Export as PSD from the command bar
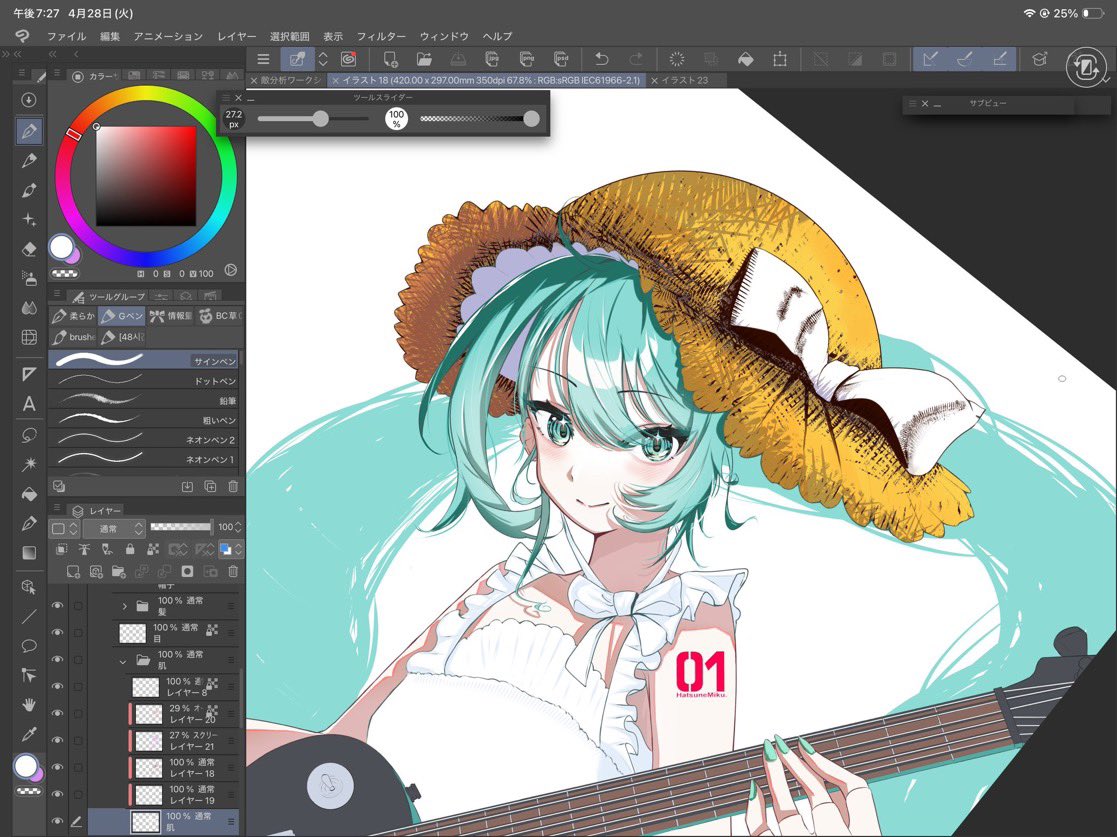Screen dimensions: 1117x837 click(x=561, y=59)
